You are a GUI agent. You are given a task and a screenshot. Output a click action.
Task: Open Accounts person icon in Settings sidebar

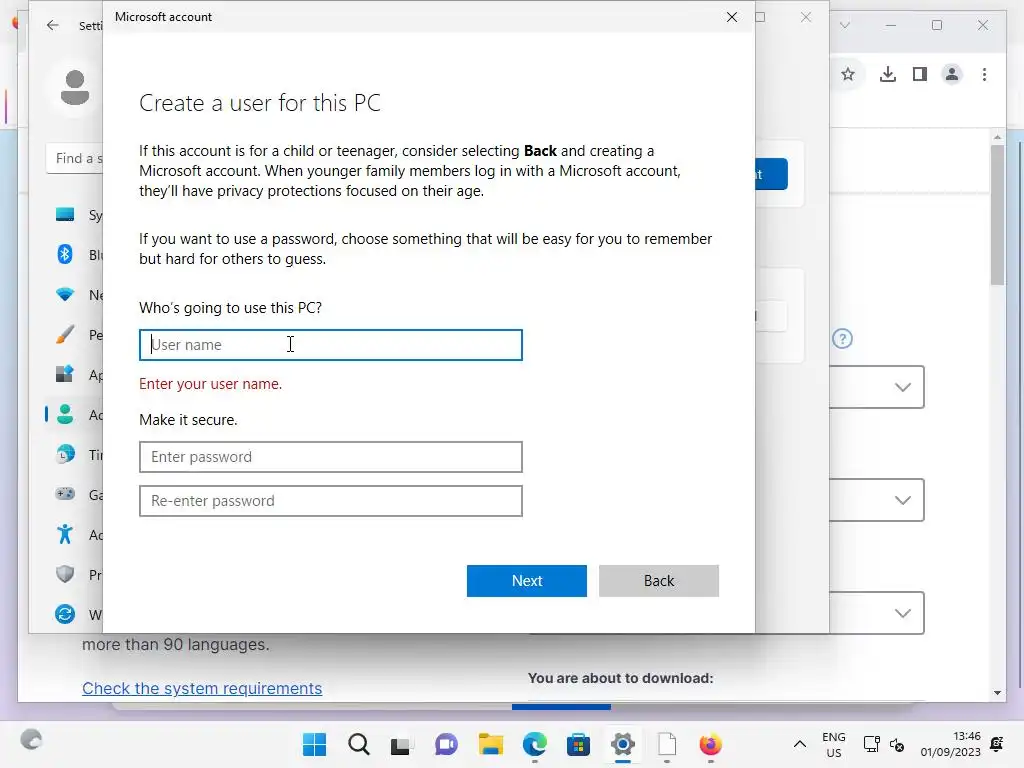pos(65,414)
